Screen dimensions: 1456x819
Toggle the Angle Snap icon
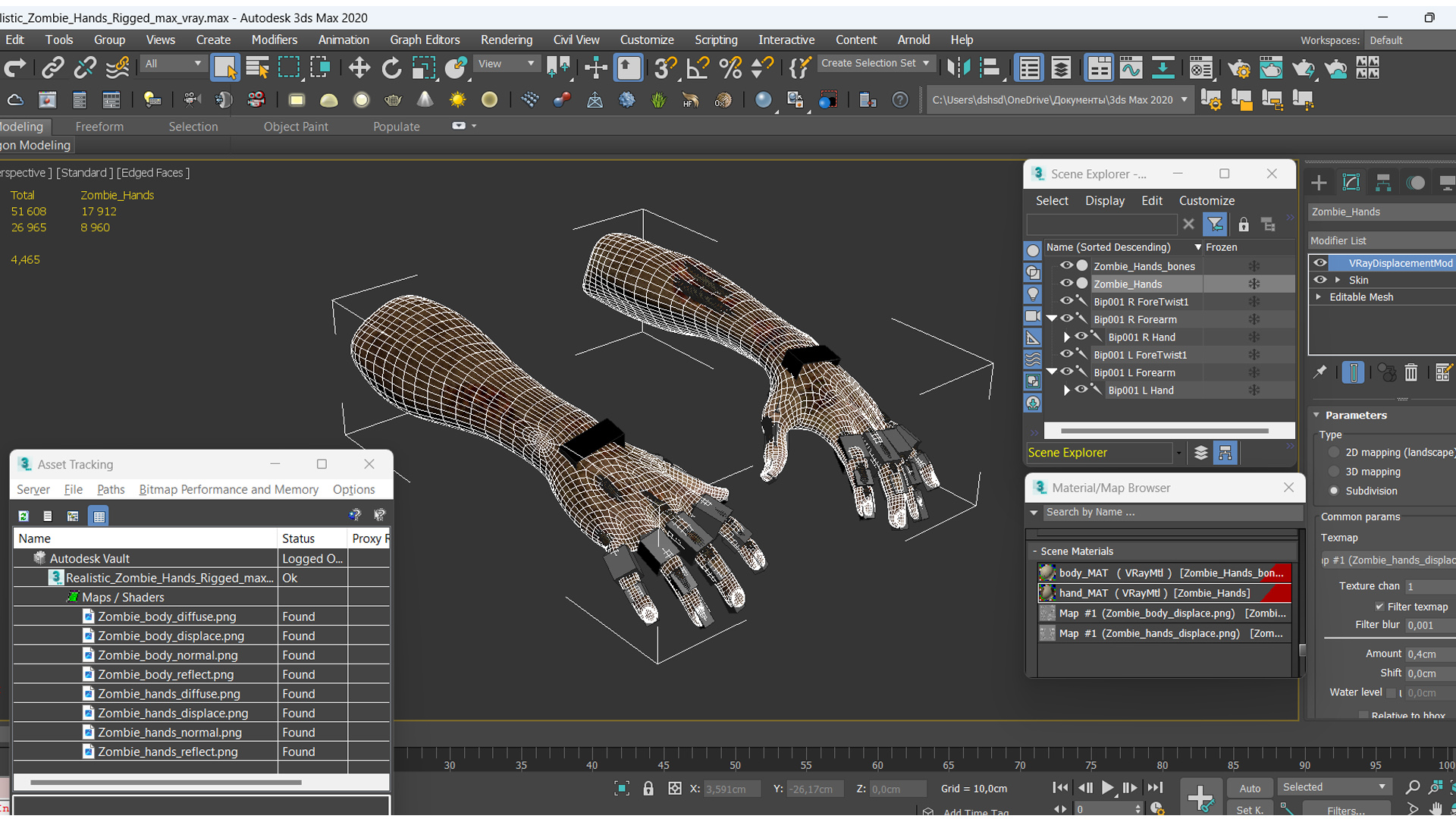point(698,68)
